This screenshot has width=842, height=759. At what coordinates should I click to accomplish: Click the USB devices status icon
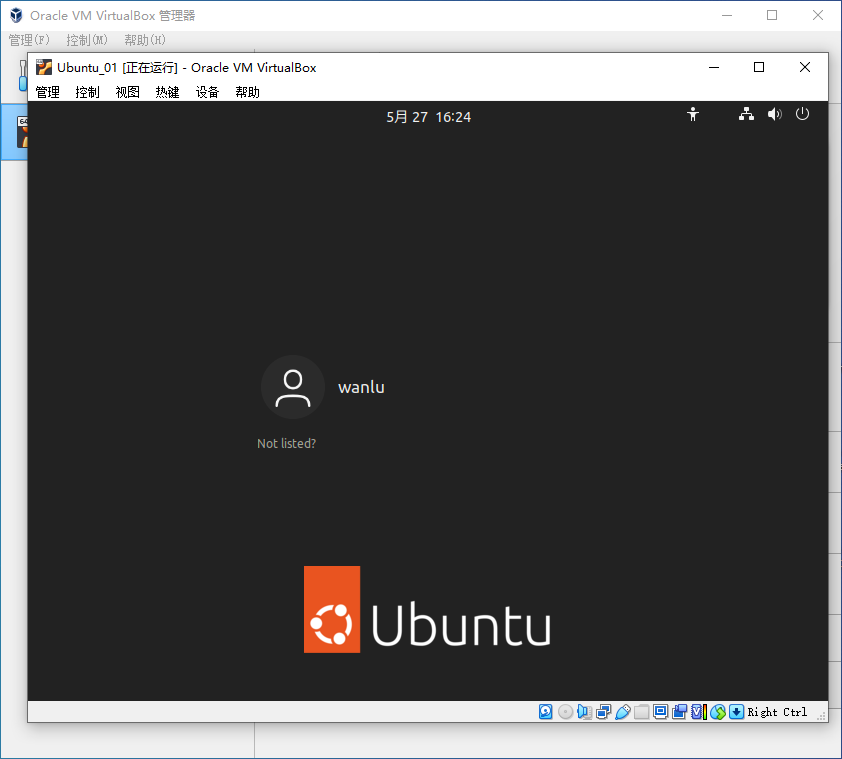click(623, 712)
